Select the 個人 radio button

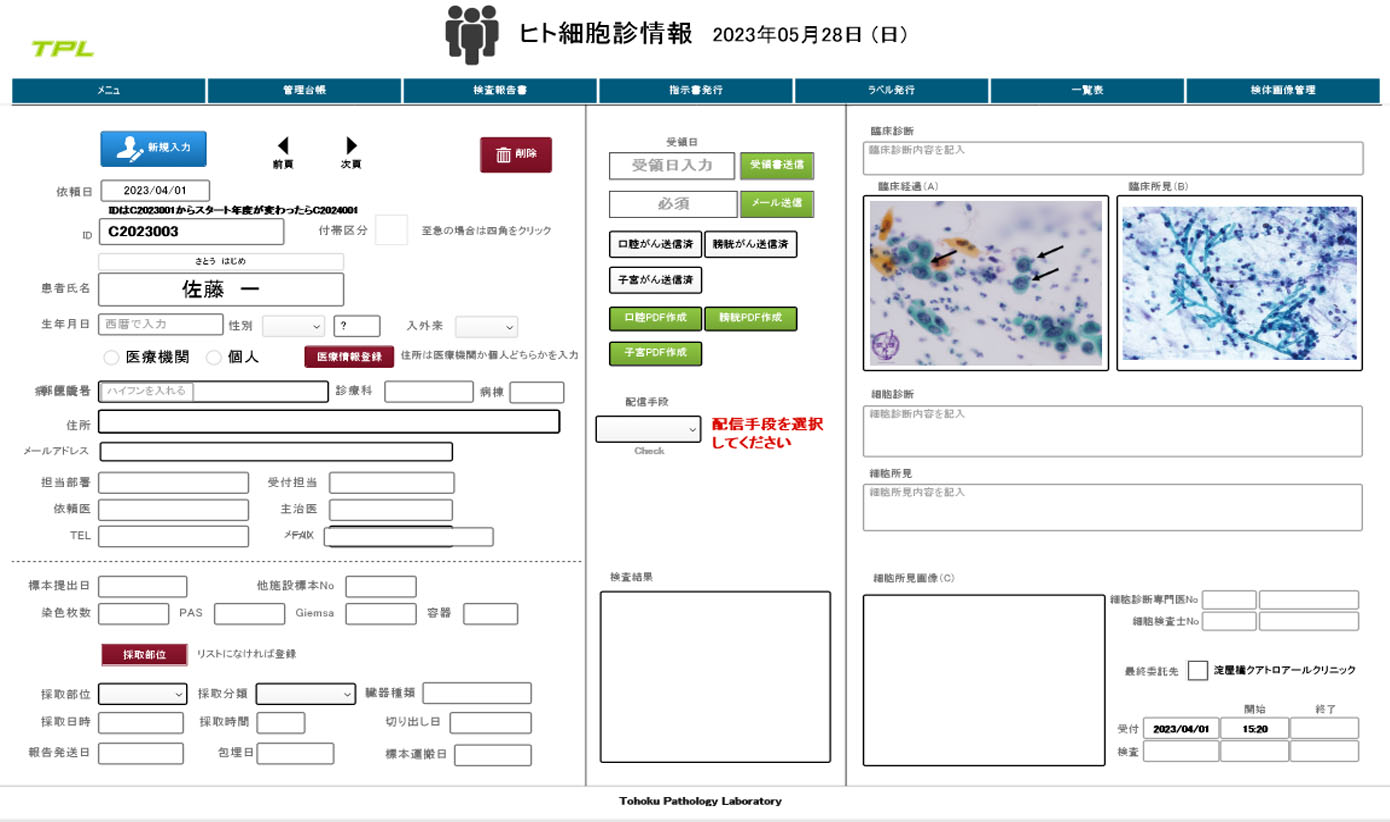[211, 357]
